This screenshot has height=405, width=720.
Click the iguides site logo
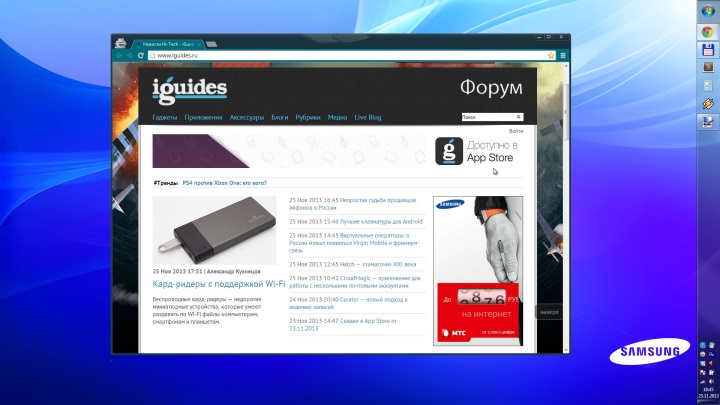190,89
